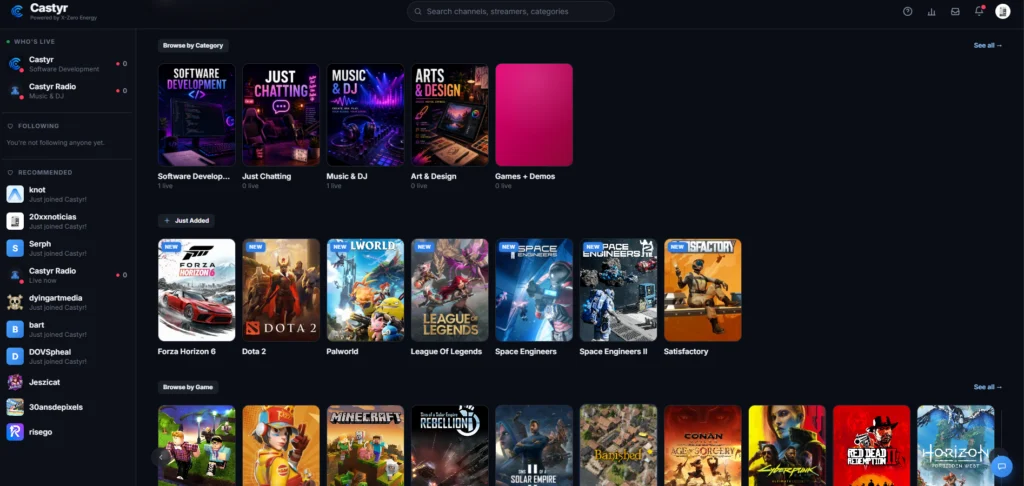
Task: Open the notifications bell icon
Action: pyautogui.click(x=979, y=11)
